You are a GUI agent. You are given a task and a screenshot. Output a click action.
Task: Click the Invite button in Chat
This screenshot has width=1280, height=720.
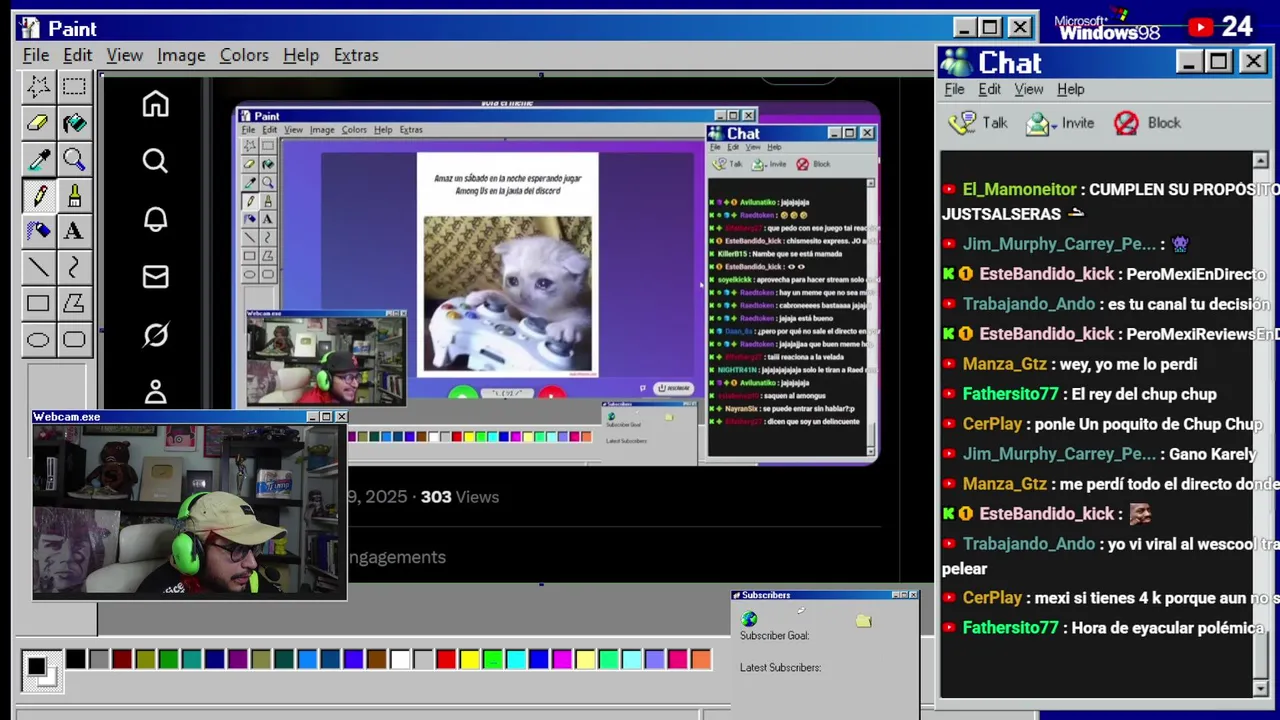[1060, 123]
